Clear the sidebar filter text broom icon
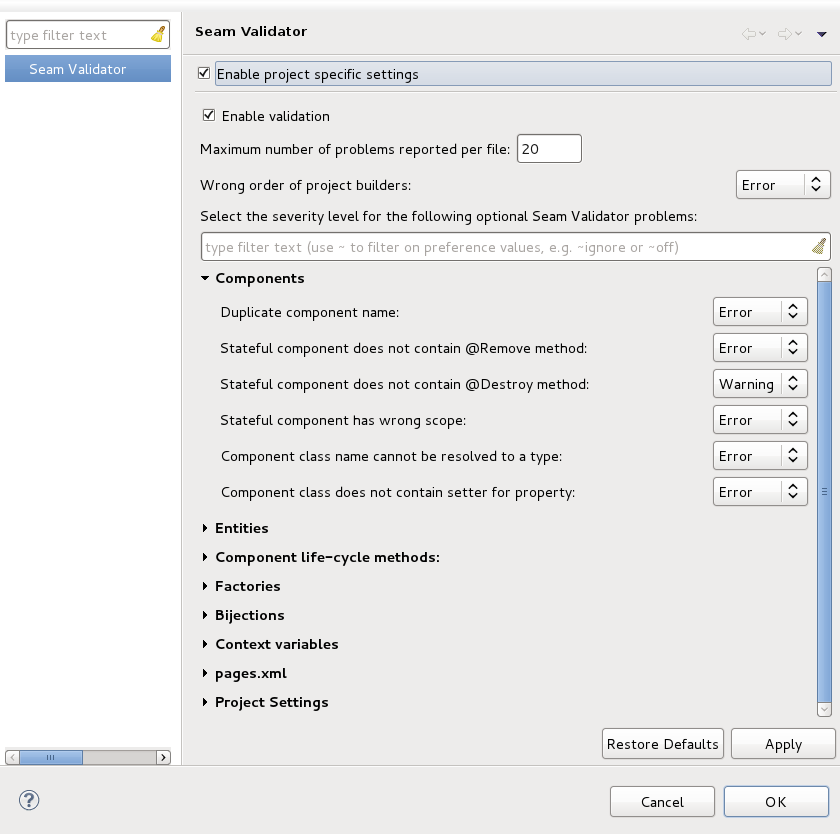The height and width of the screenshot is (834, 840). point(158,35)
